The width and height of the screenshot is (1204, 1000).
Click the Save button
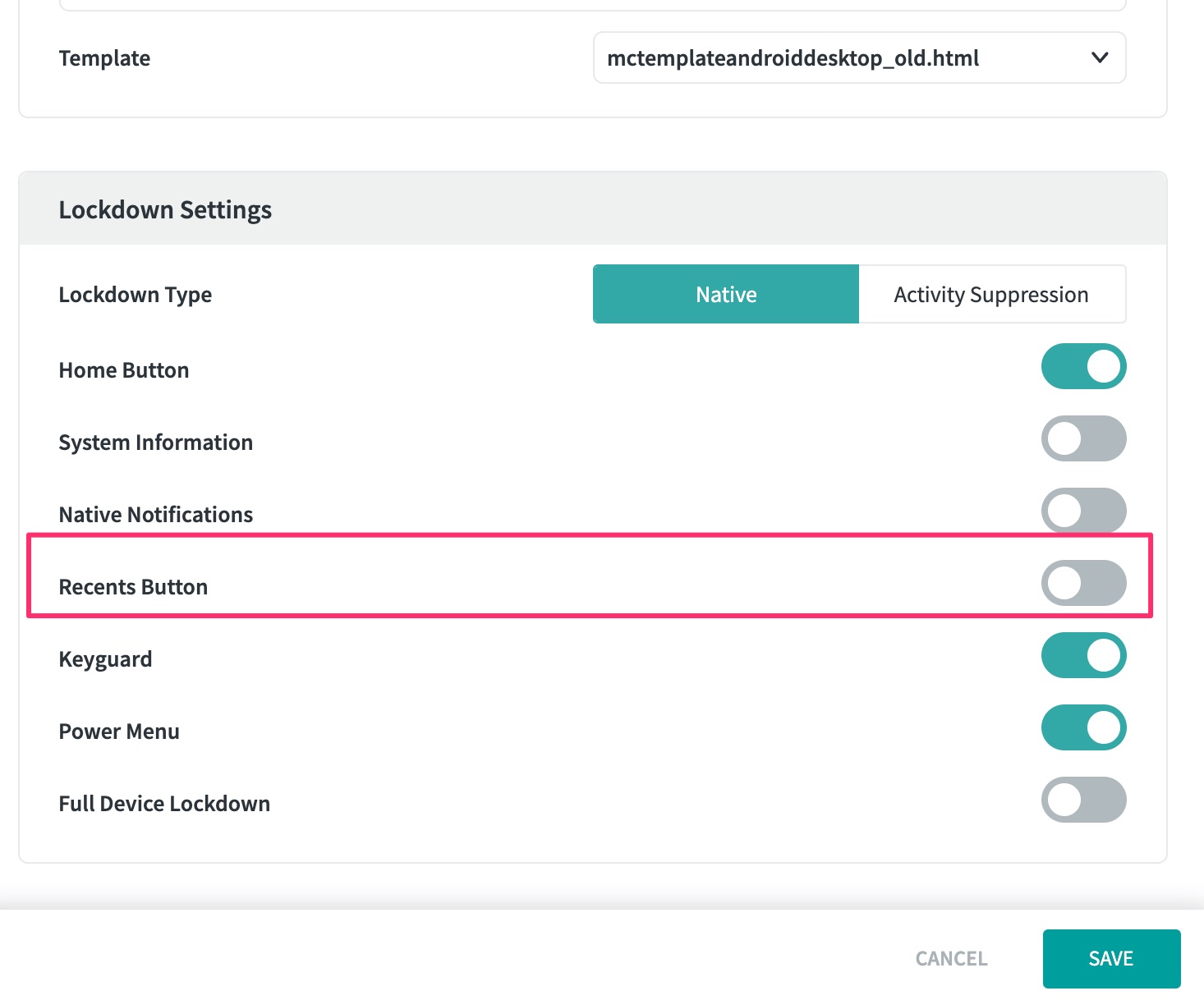tap(1110, 958)
